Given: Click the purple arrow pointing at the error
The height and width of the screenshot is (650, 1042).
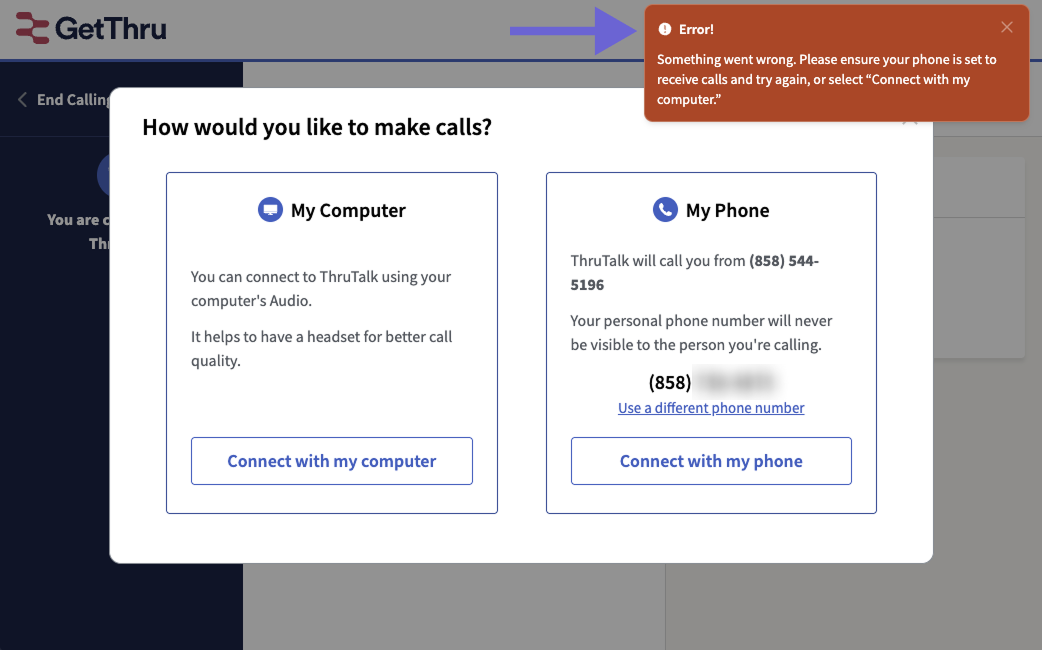Looking at the screenshot, I should (570, 31).
